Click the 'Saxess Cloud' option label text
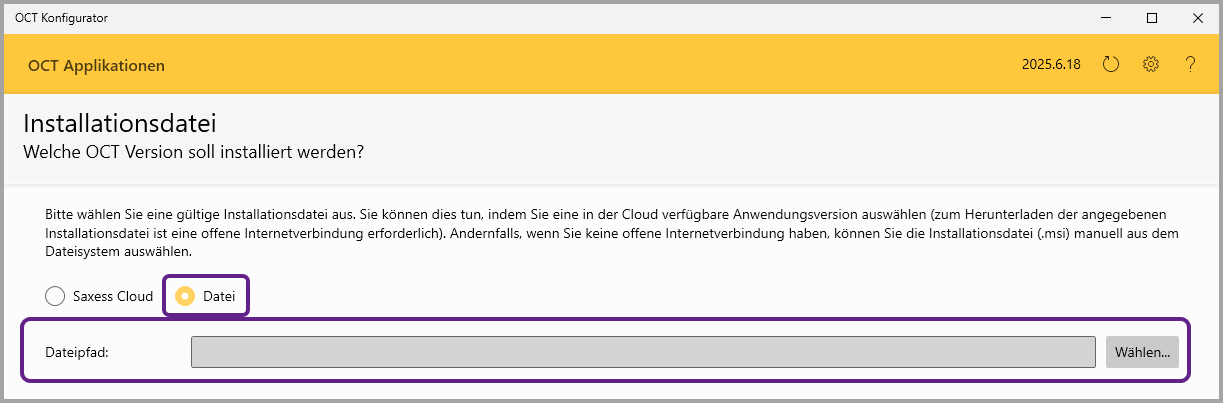Screen dimensions: 1223x403 113,297
